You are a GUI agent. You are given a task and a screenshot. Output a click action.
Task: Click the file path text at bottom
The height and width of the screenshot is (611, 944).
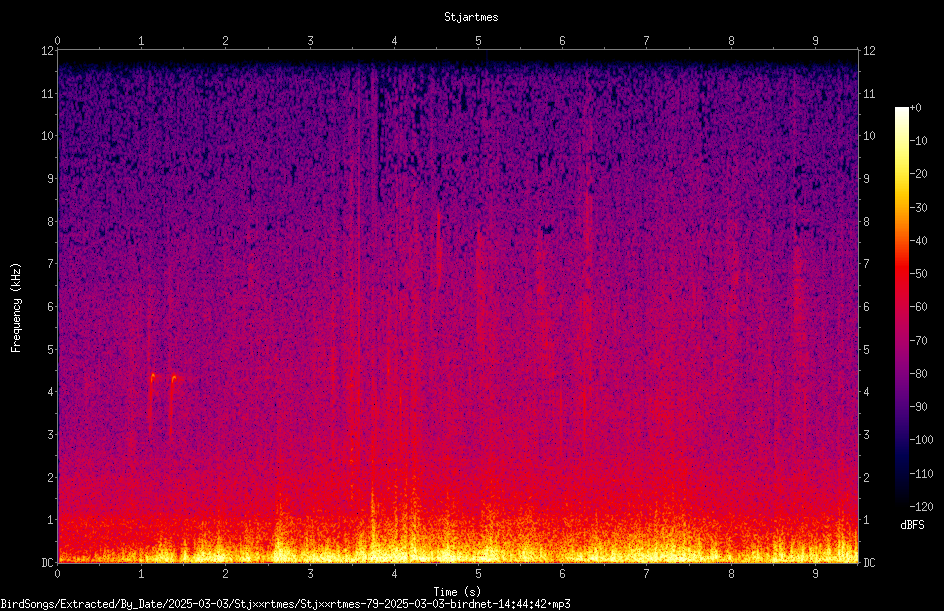coord(285,604)
